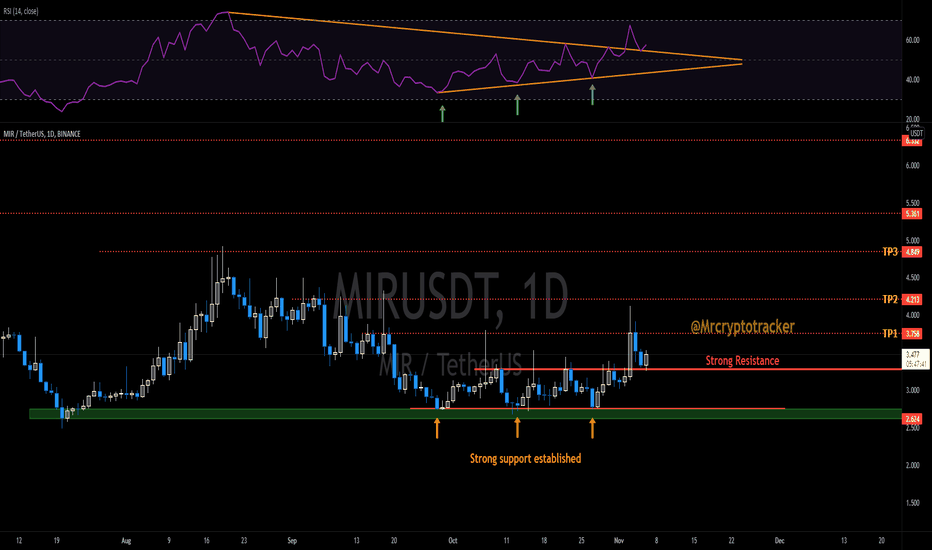Screen dimensions: 932x550
Task: Click the 3.000 price scale value
Action: click(912, 391)
